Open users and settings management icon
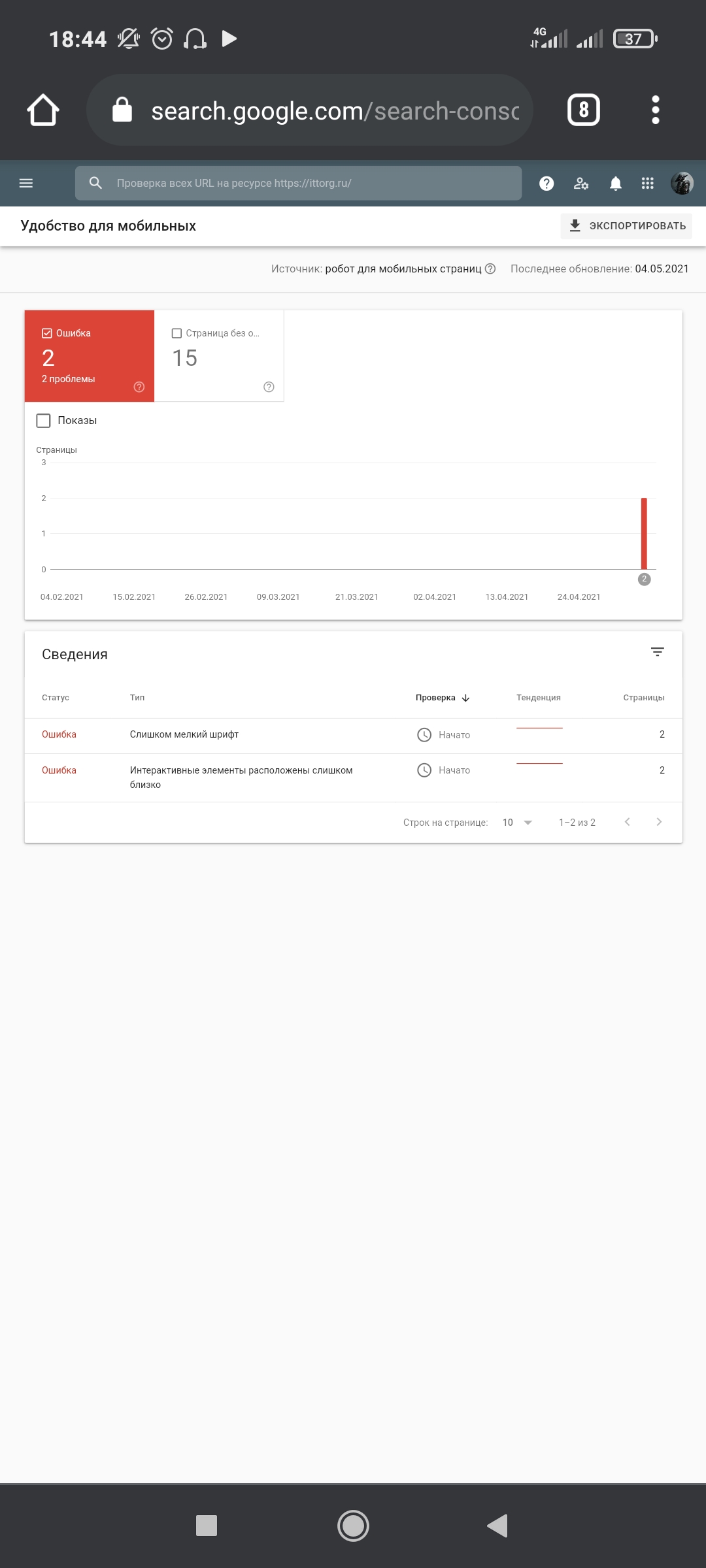Screen dimensions: 706x1568 coord(581,184)
